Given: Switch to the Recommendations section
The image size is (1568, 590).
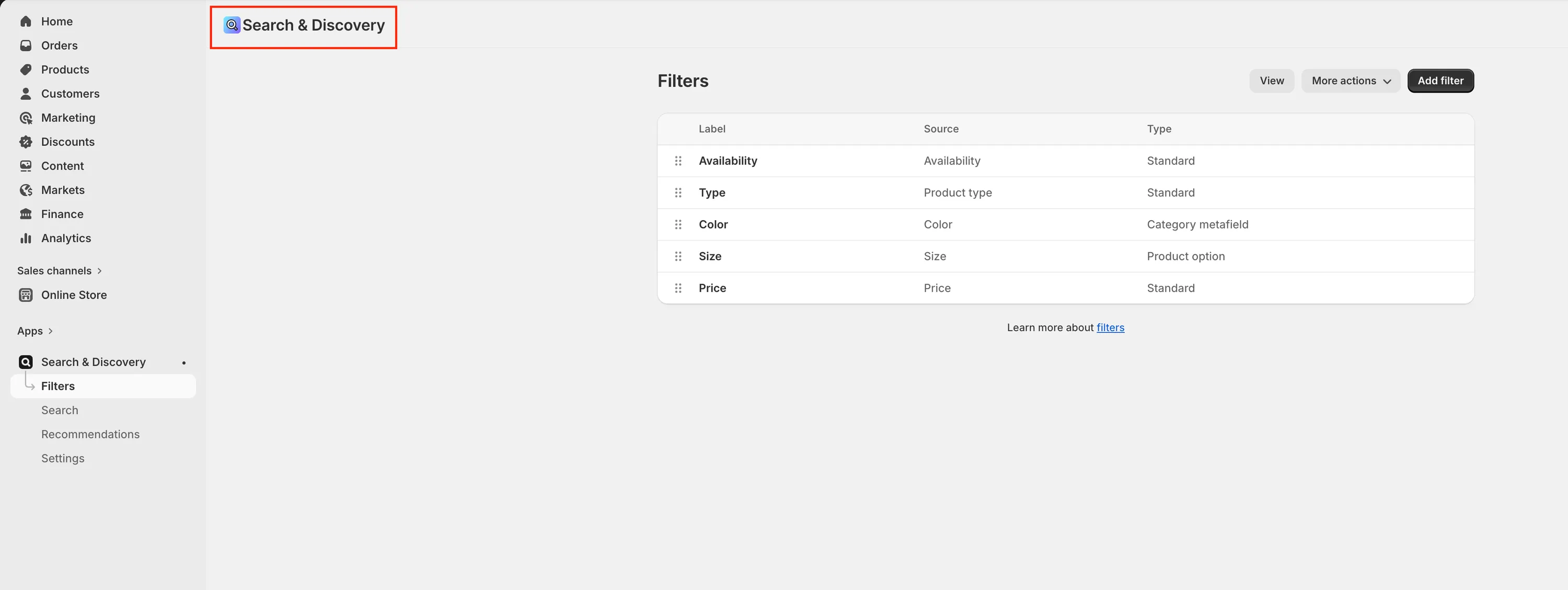Looking at the screenshot, I should point(90,434).
